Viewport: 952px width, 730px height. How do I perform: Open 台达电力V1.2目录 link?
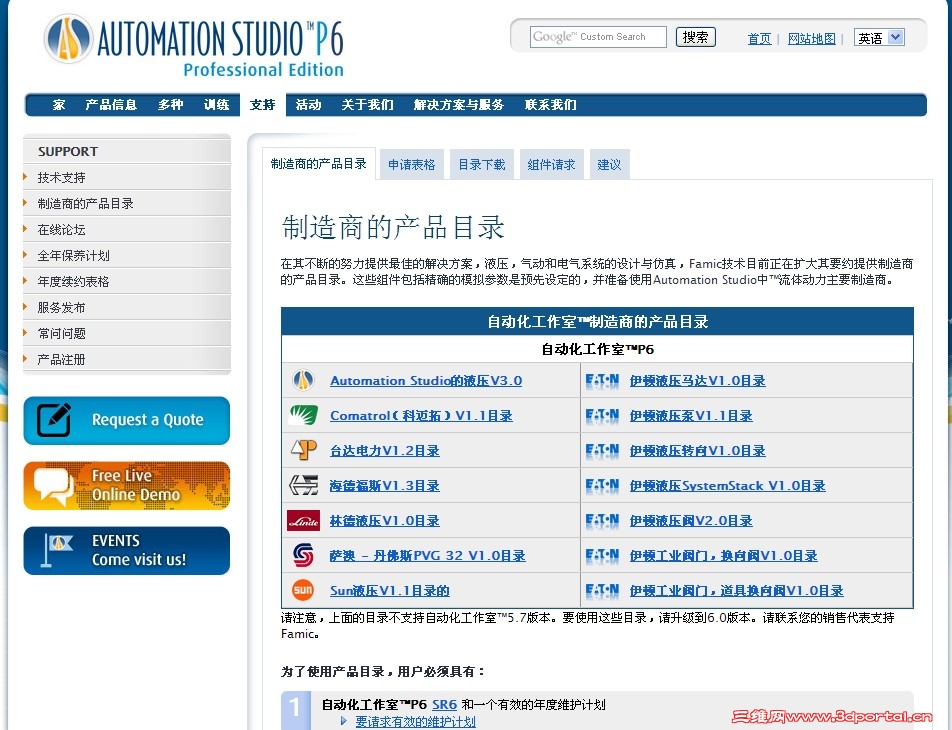pyautogui.click(x=385, y=451)
